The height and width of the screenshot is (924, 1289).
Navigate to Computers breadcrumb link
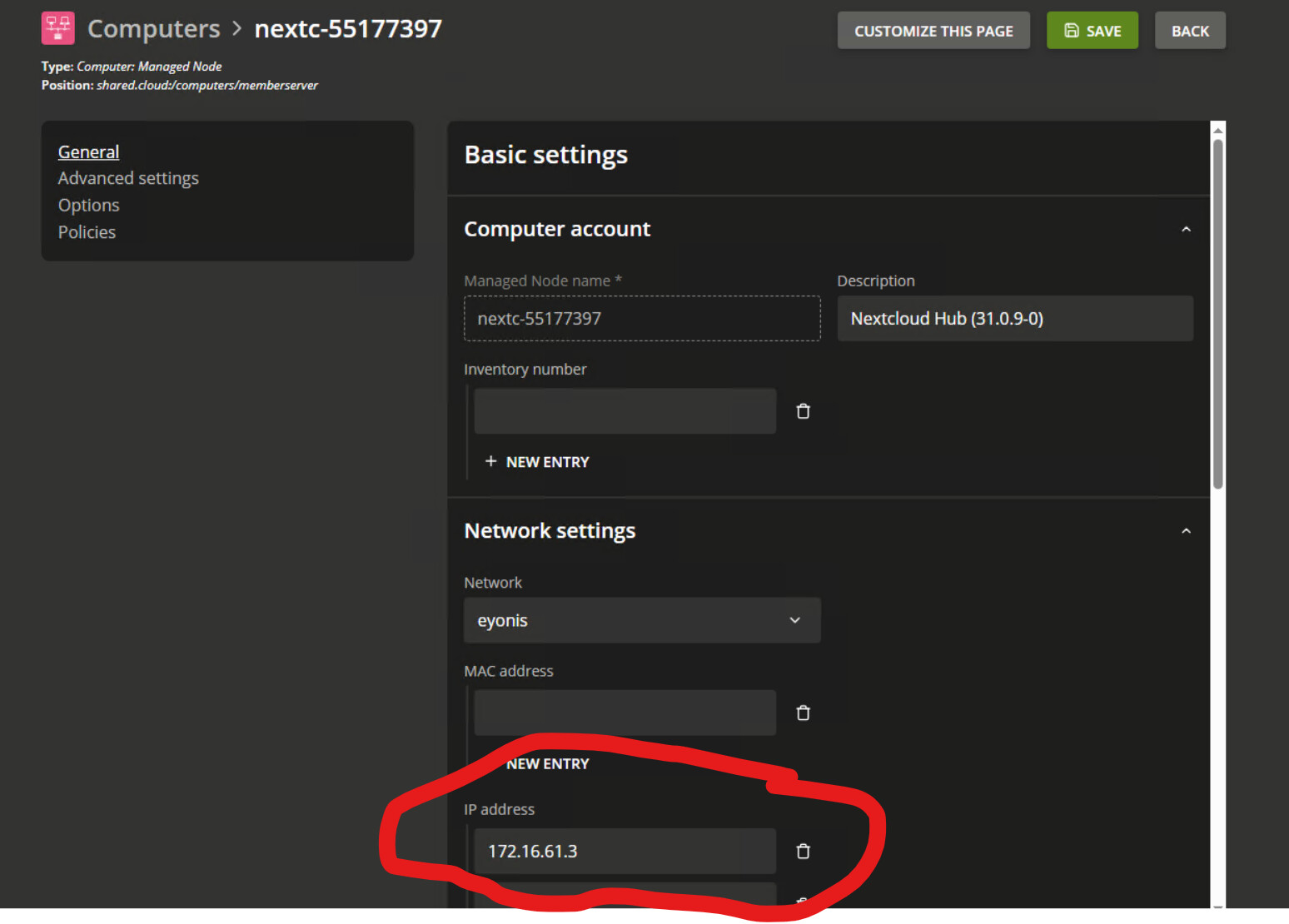click(153, 29)
